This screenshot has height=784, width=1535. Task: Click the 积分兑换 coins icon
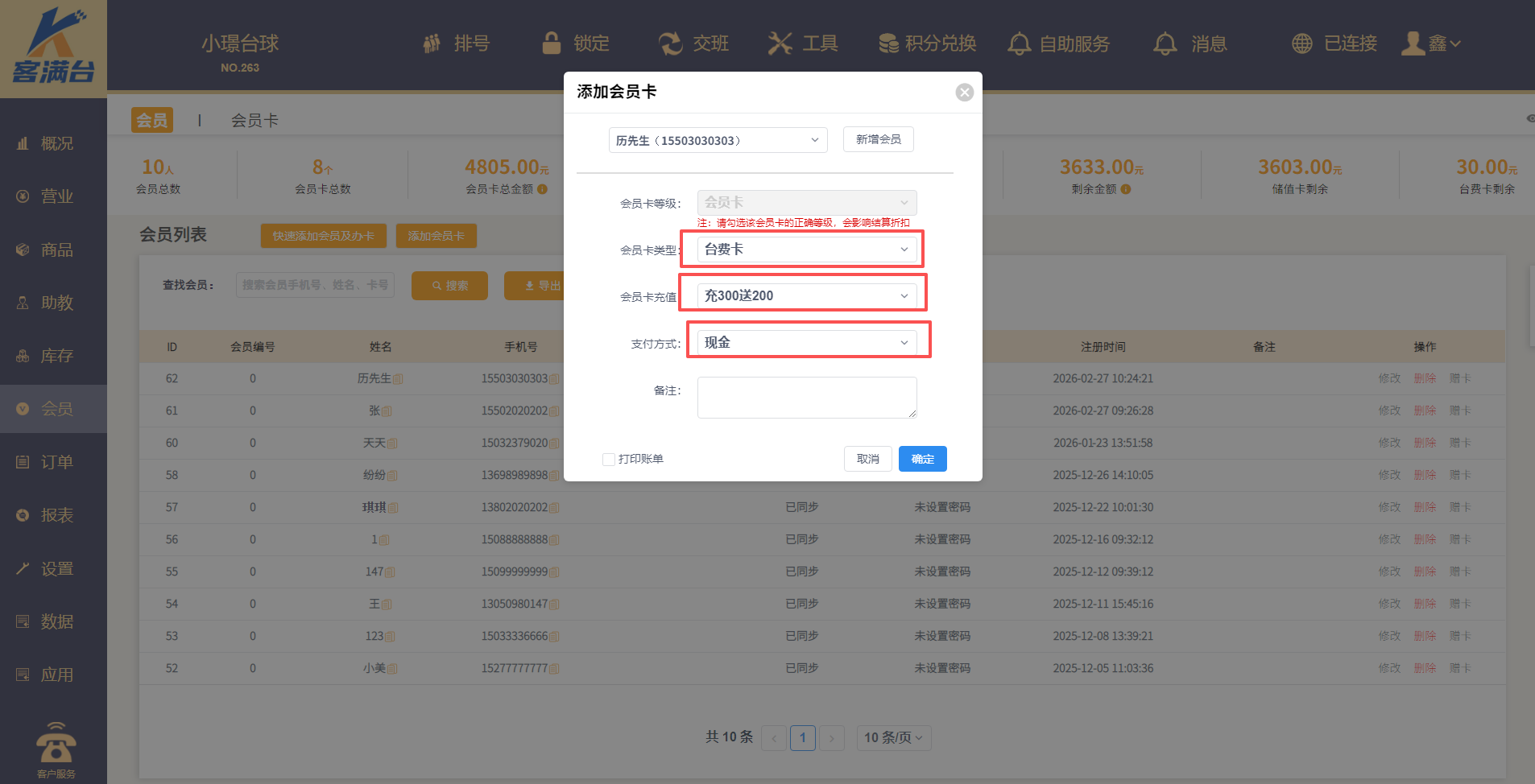(888, 43)
